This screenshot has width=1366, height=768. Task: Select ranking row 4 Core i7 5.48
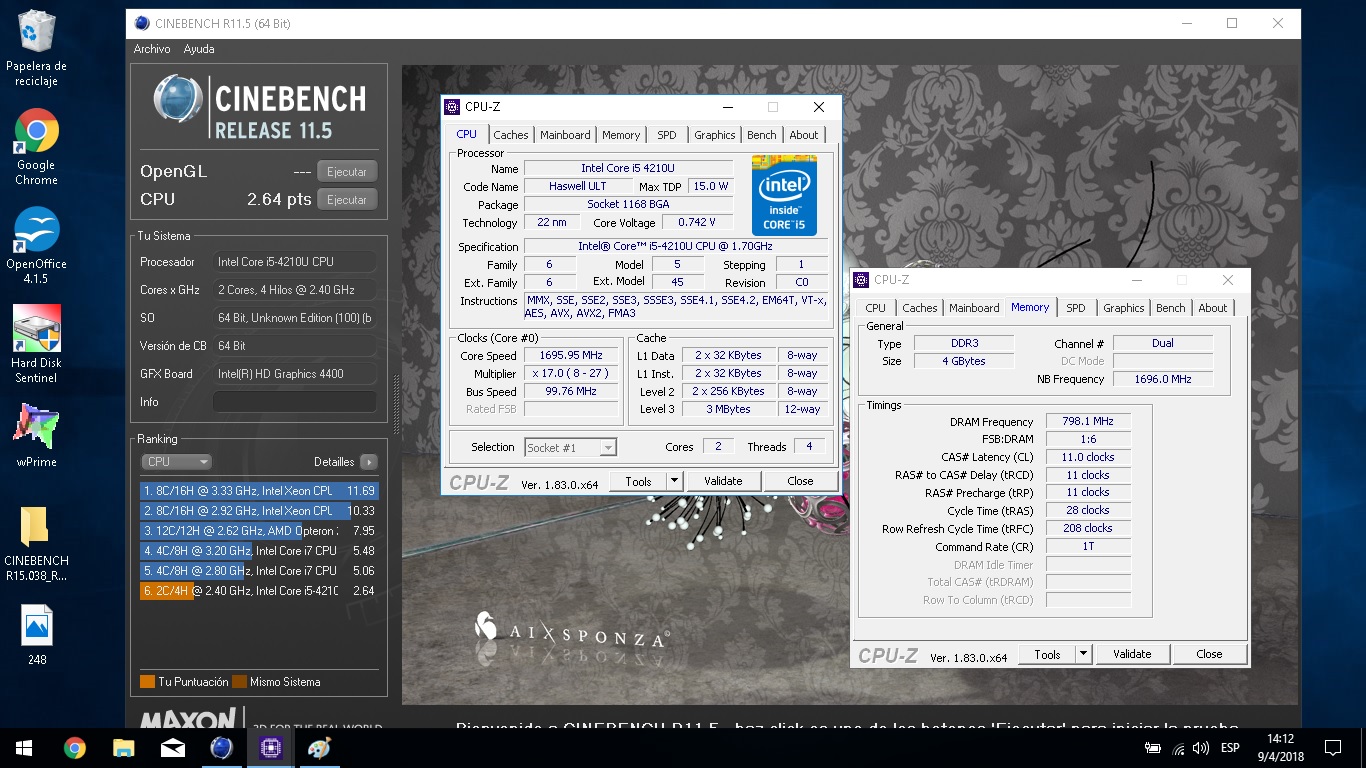259,551
